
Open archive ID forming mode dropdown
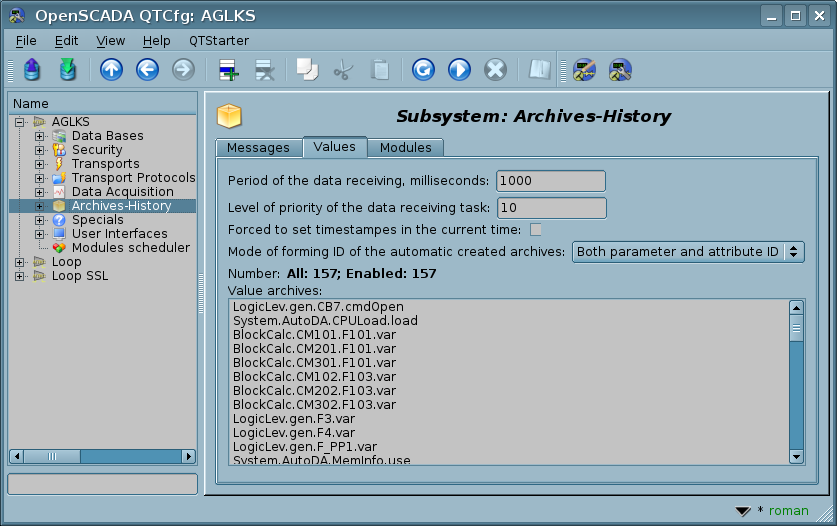[688, 252]
